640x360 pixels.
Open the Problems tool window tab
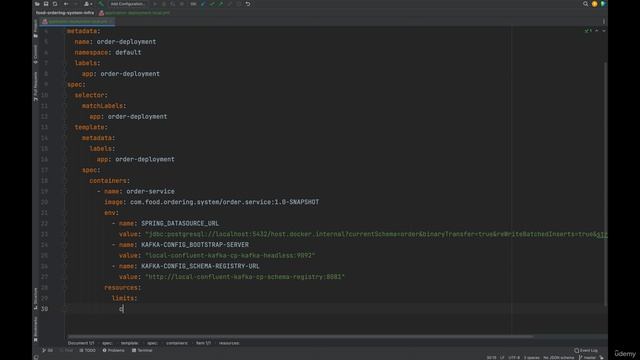pyautogui.click(x=113, y=350)
